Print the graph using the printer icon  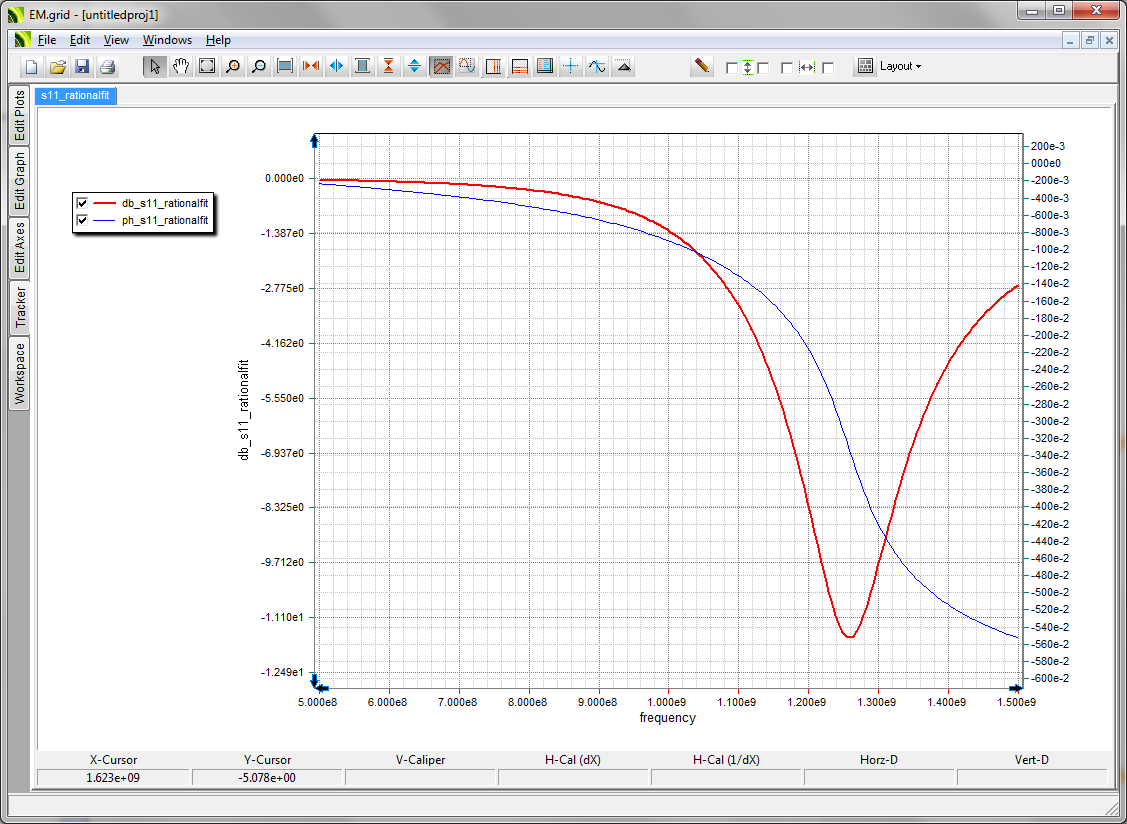[x=107, y=67]
